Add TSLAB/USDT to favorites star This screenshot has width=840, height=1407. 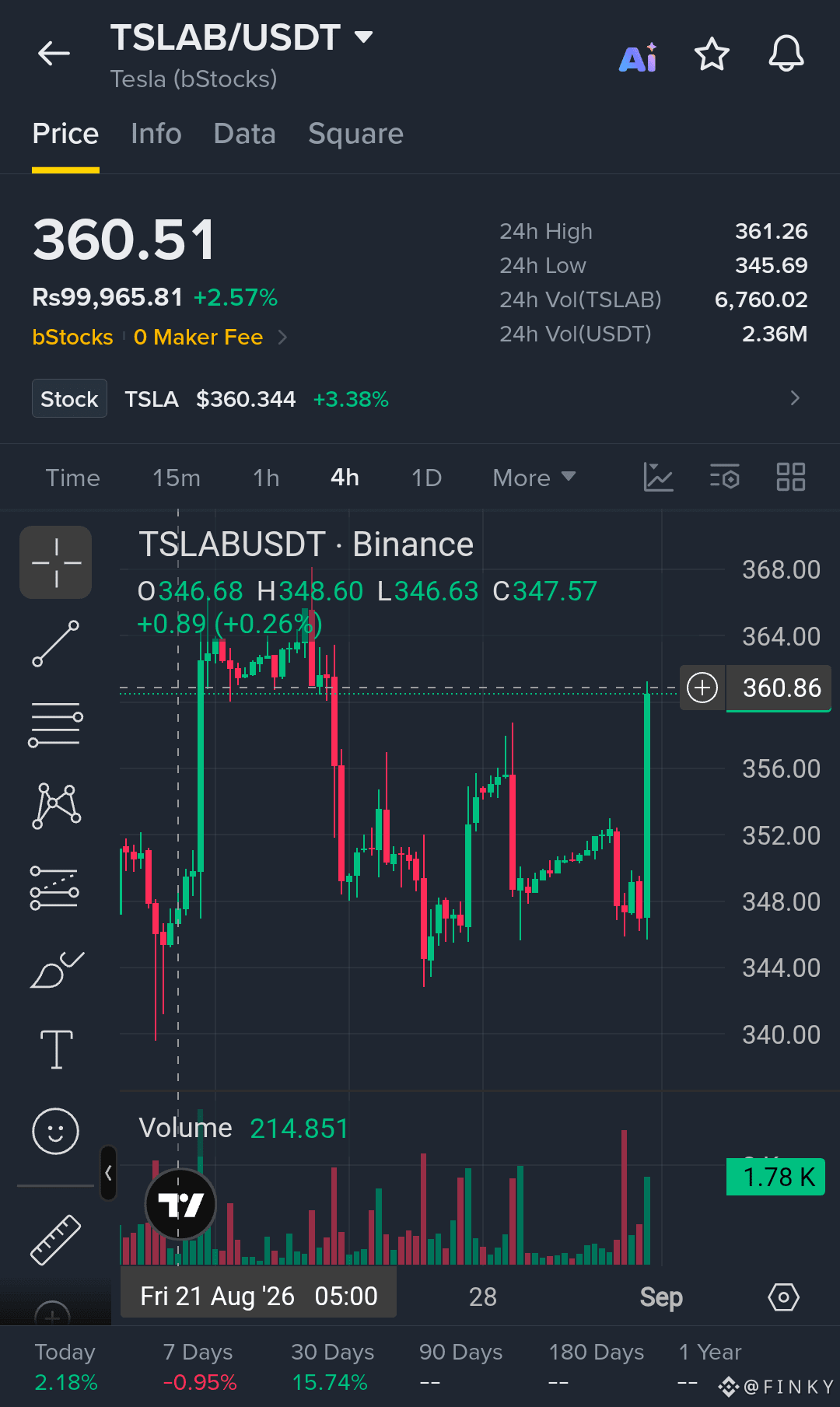click(712, 54)
